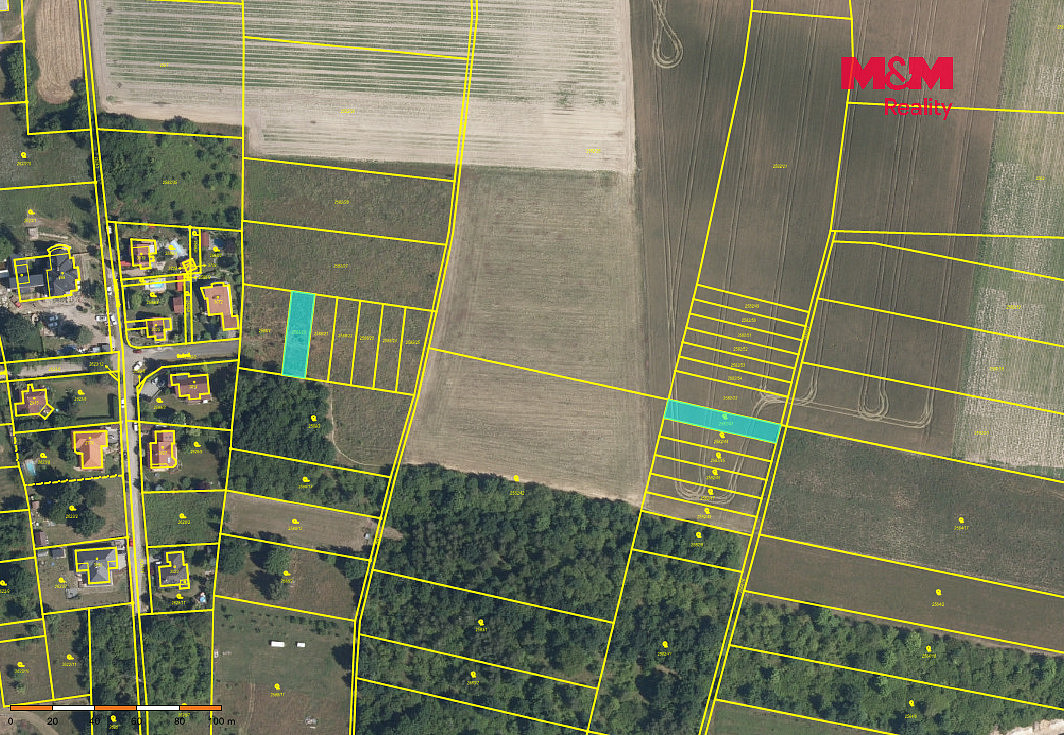
Task: Click the "100 m" scale bar label
Action: tap(221, 721)
